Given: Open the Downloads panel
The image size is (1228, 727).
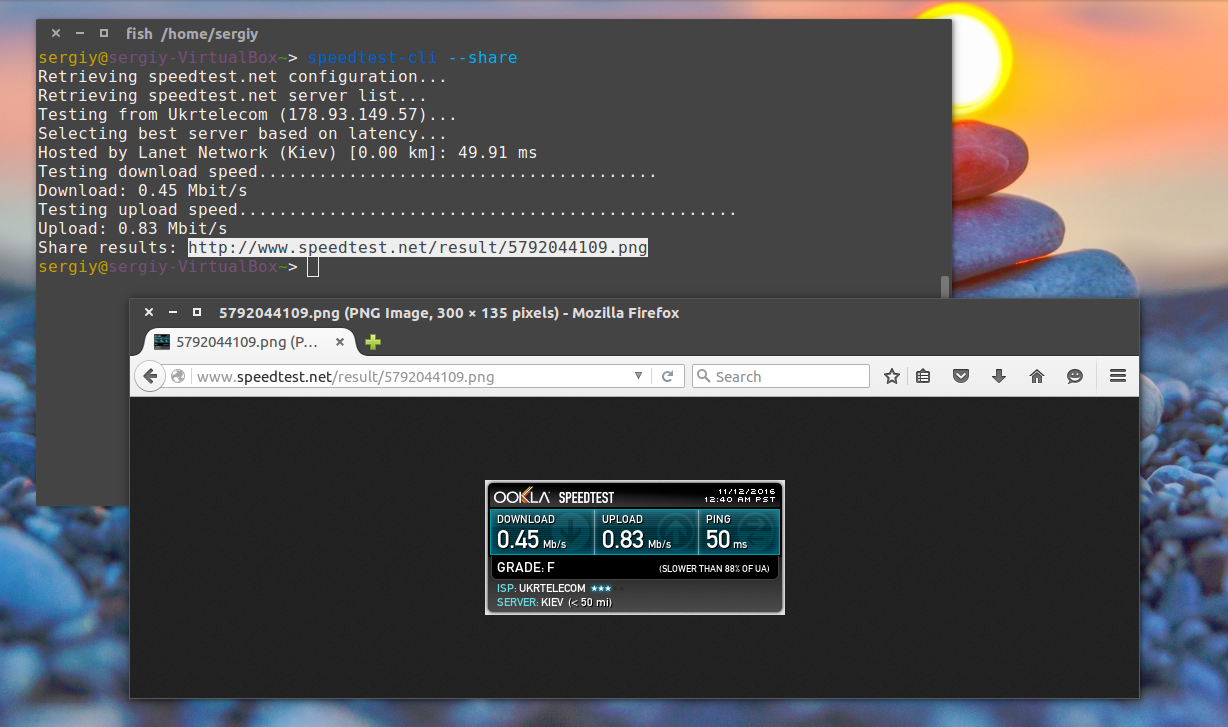Looking at the screenshot, I should click(x=999, y=376).
